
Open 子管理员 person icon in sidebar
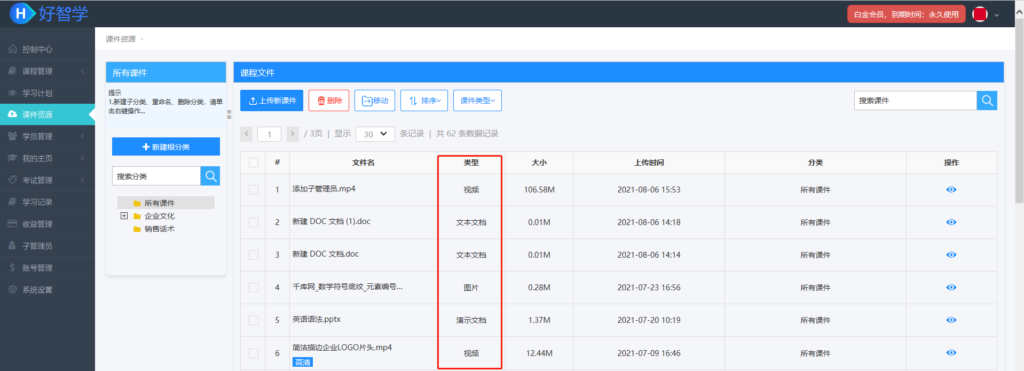pos(12,246)
